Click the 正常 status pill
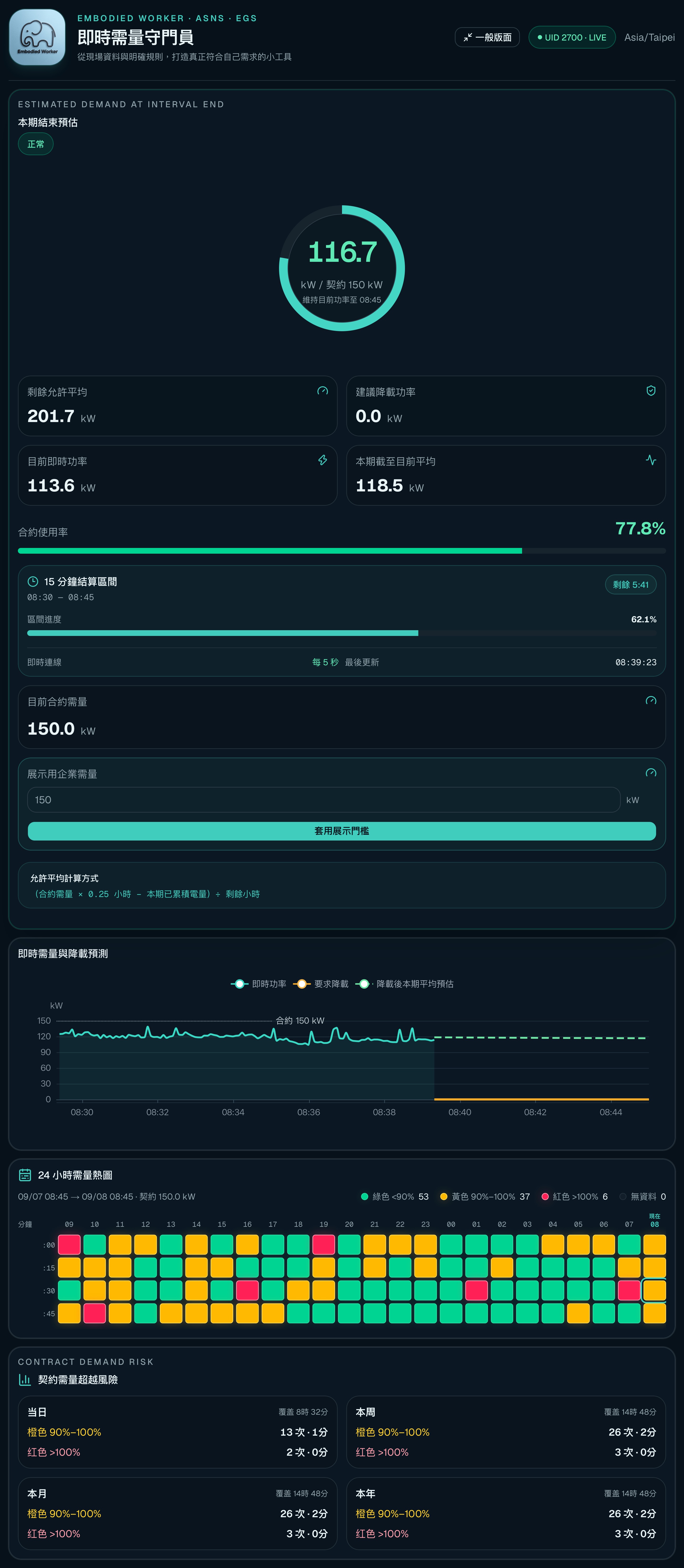The height and width of the screenshot is (1568, 684). 36,144
